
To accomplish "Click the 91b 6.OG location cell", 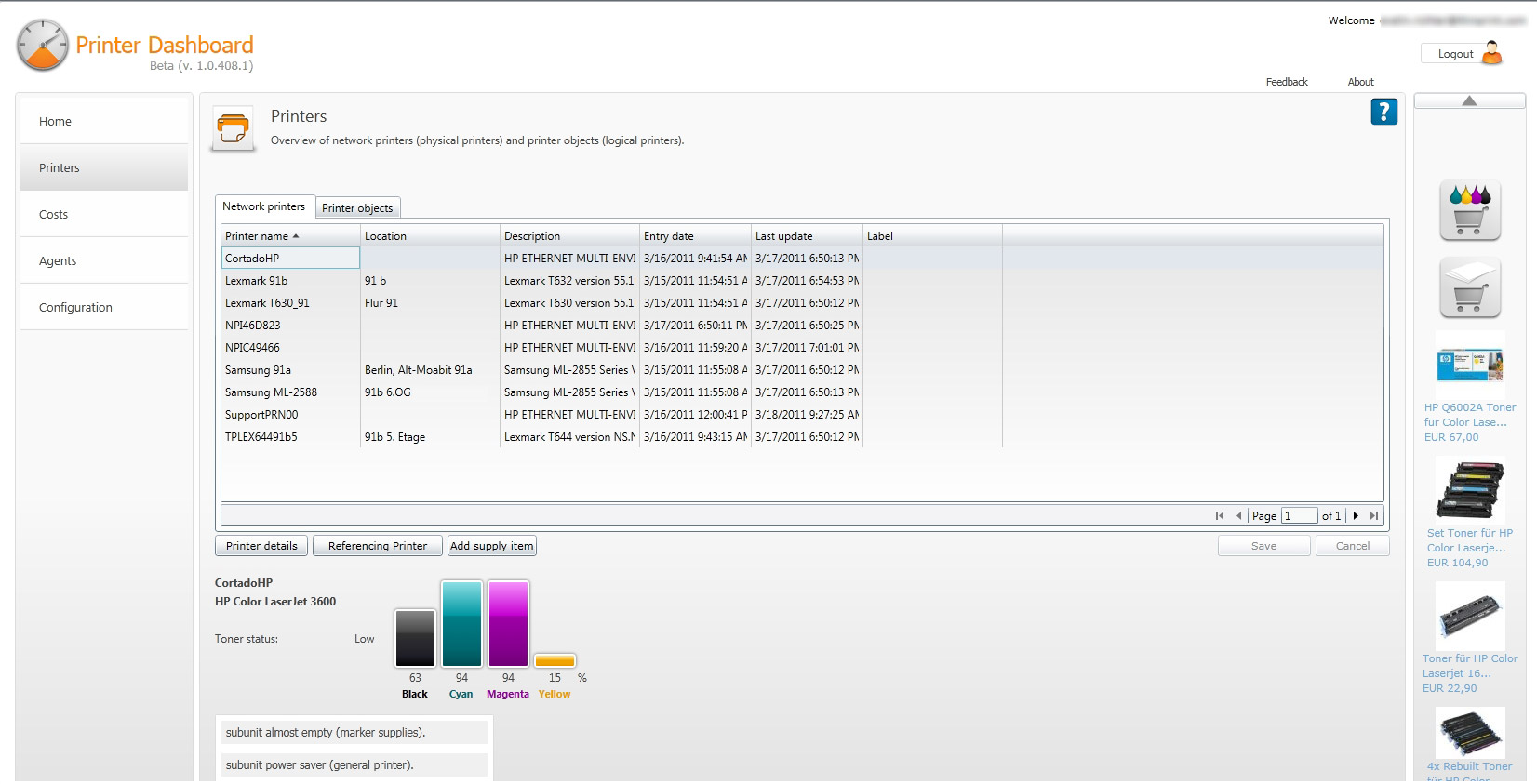I will point(430,392).
